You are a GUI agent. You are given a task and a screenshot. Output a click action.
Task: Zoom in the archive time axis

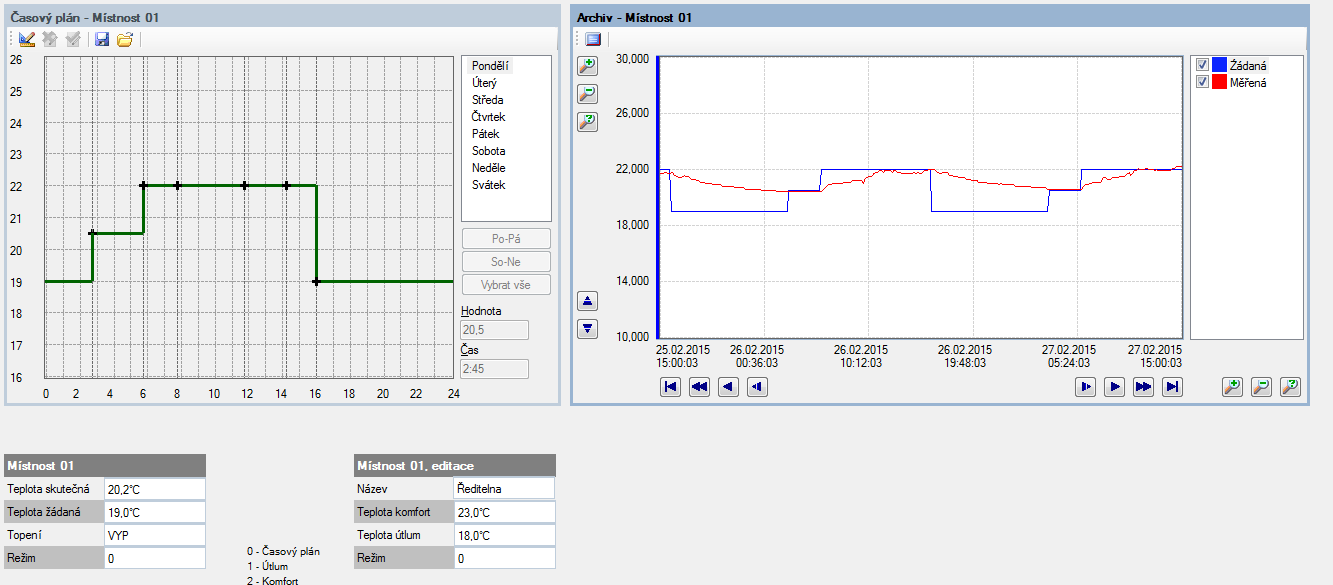click(x=1233, y=387)
